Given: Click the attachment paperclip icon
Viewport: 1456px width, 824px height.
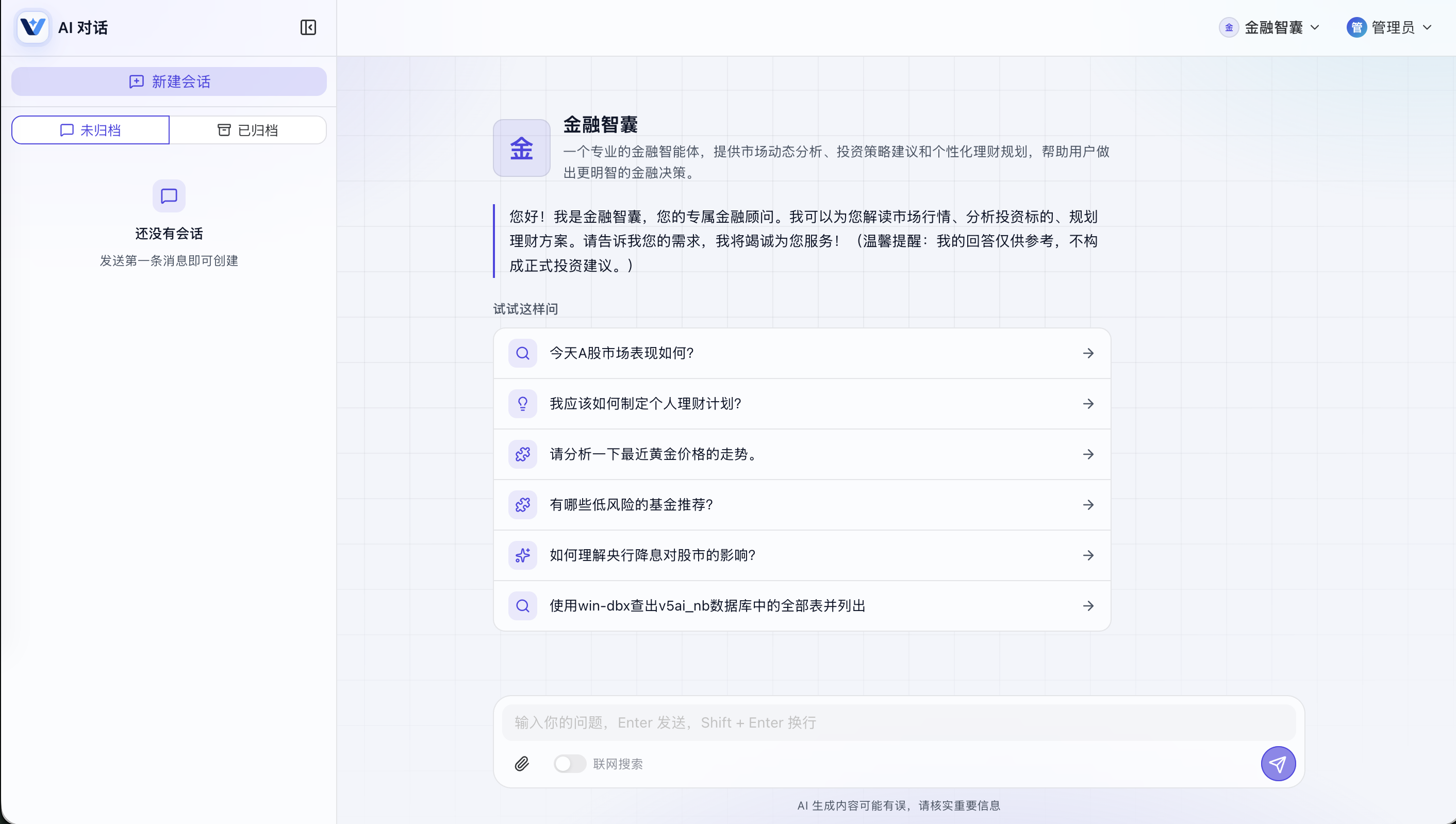Looking at the screenshot, I should pos(522,764).
